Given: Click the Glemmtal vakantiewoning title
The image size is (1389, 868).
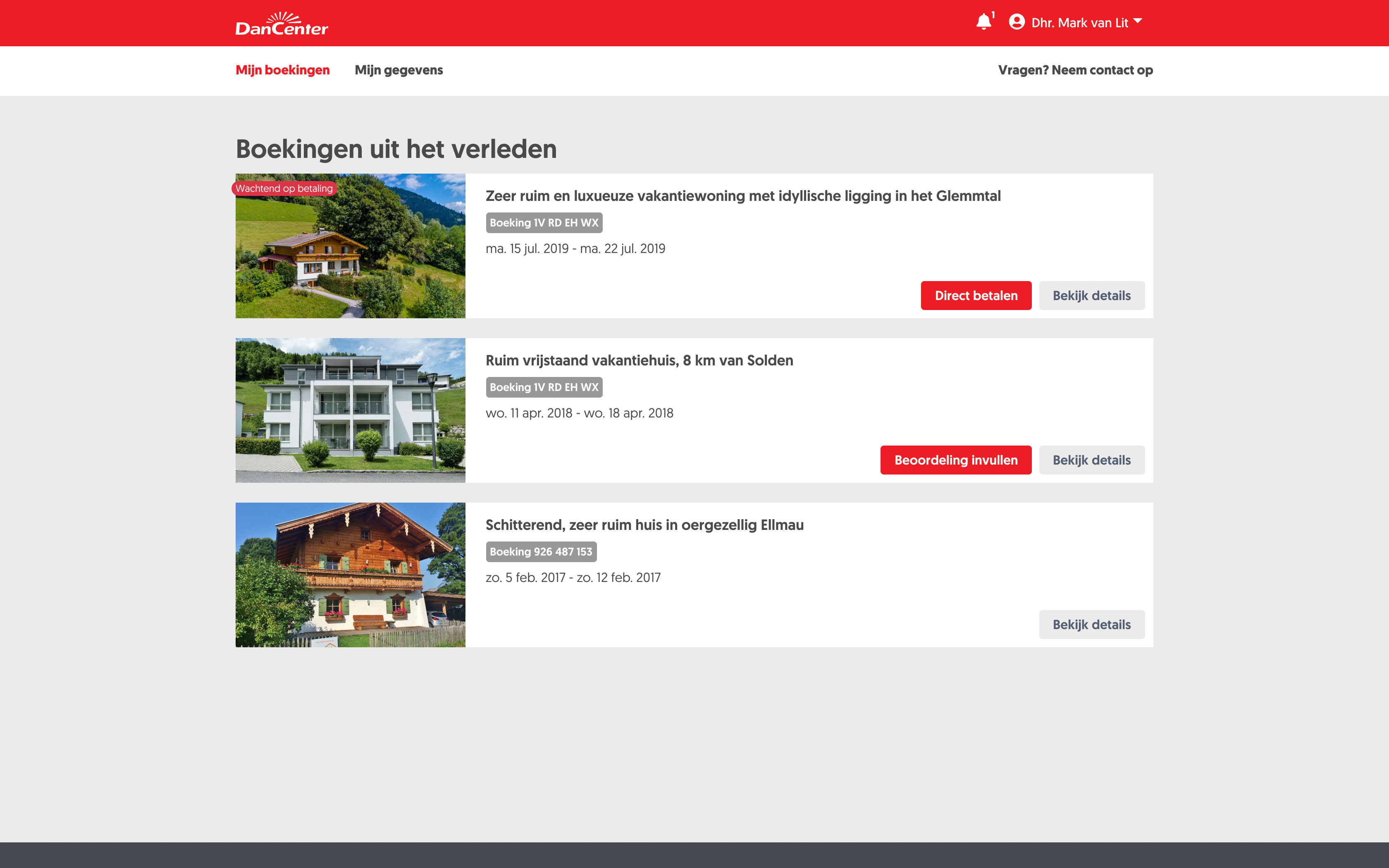Looking at the screenshot, I should pos(743,196).
